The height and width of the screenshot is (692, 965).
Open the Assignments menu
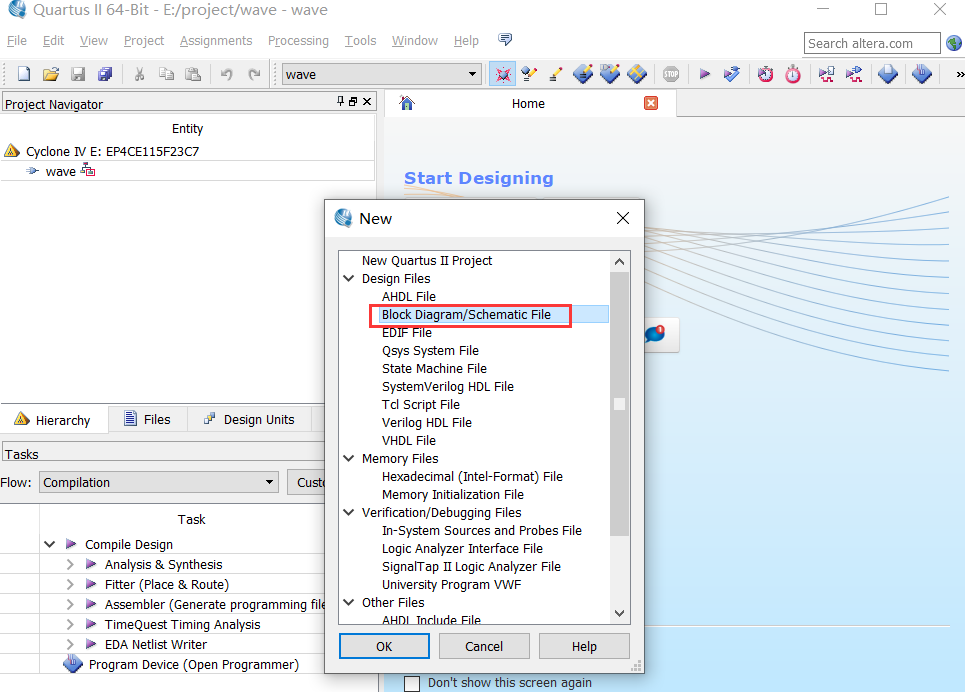[x=216, y=41]
